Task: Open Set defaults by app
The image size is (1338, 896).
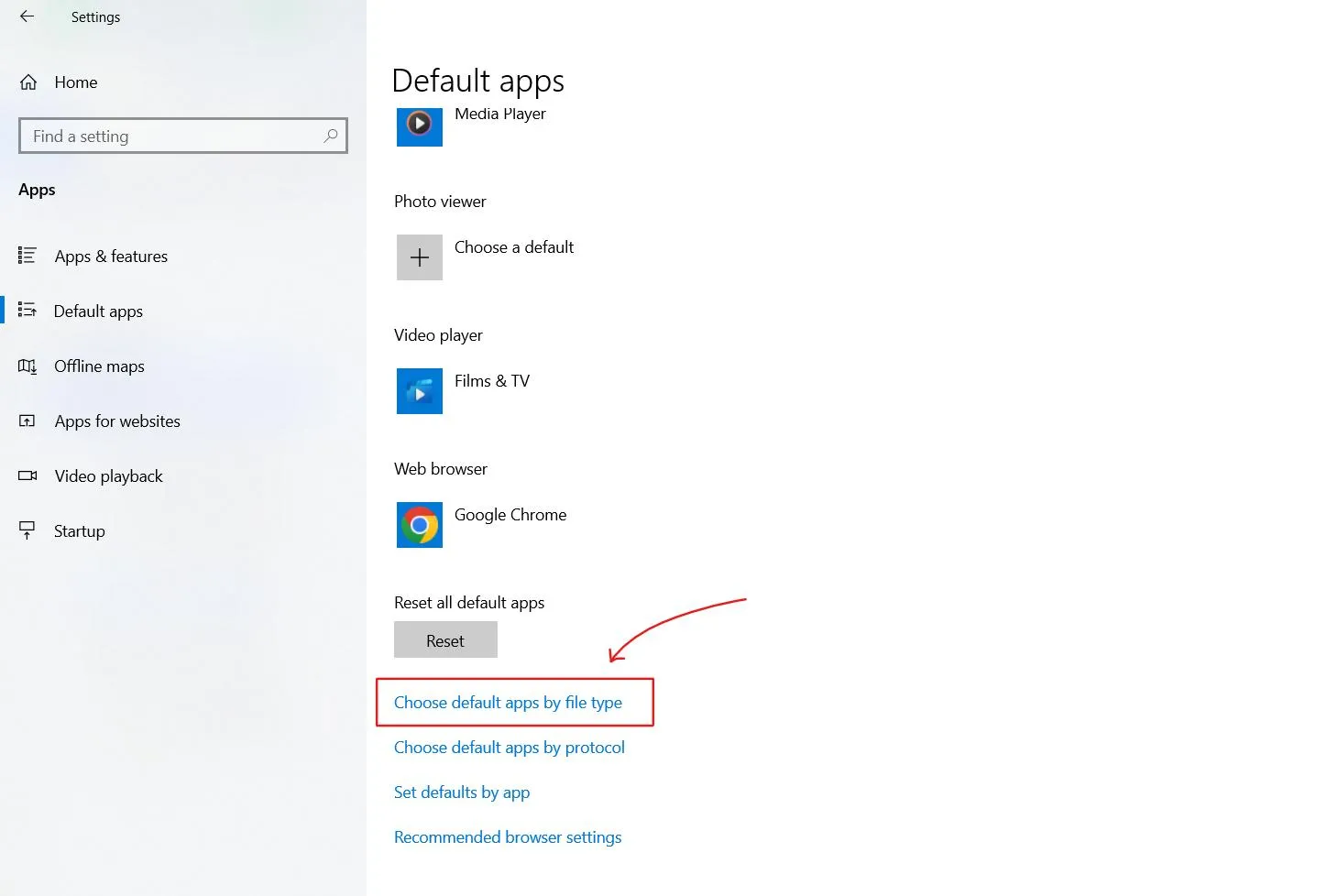Action: click(462, 792)
